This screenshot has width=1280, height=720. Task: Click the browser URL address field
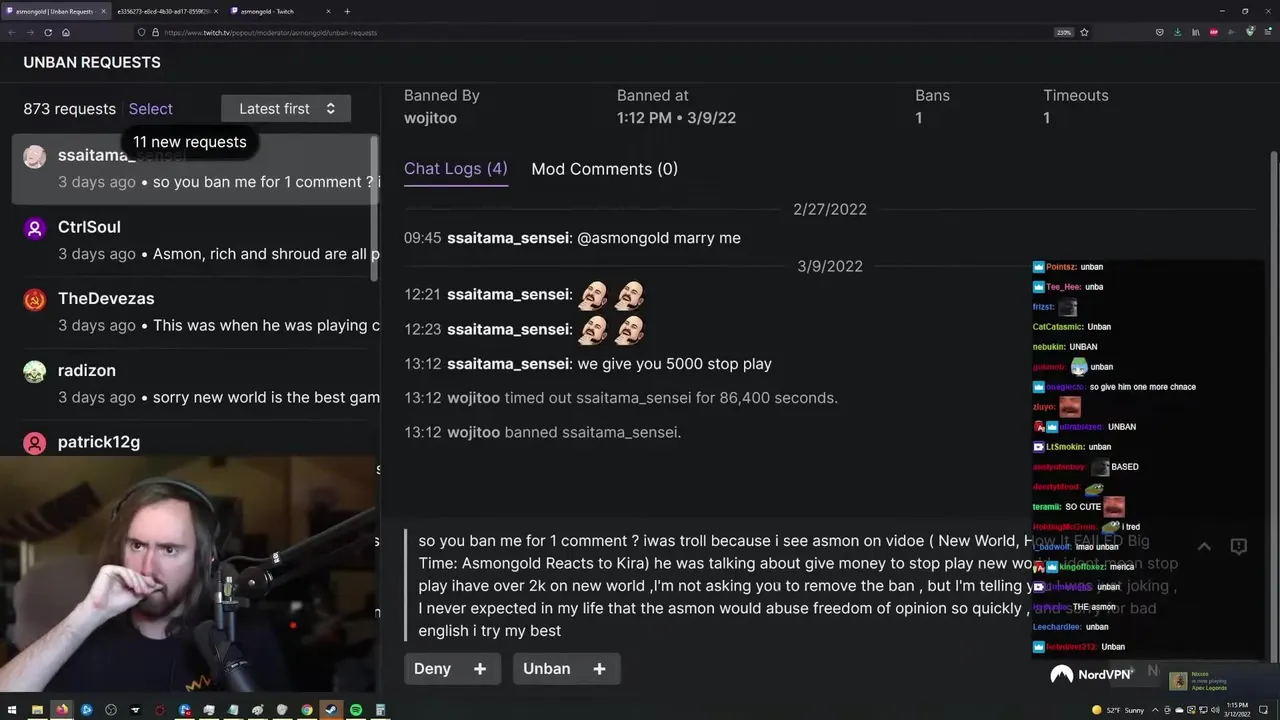(600, 32)
